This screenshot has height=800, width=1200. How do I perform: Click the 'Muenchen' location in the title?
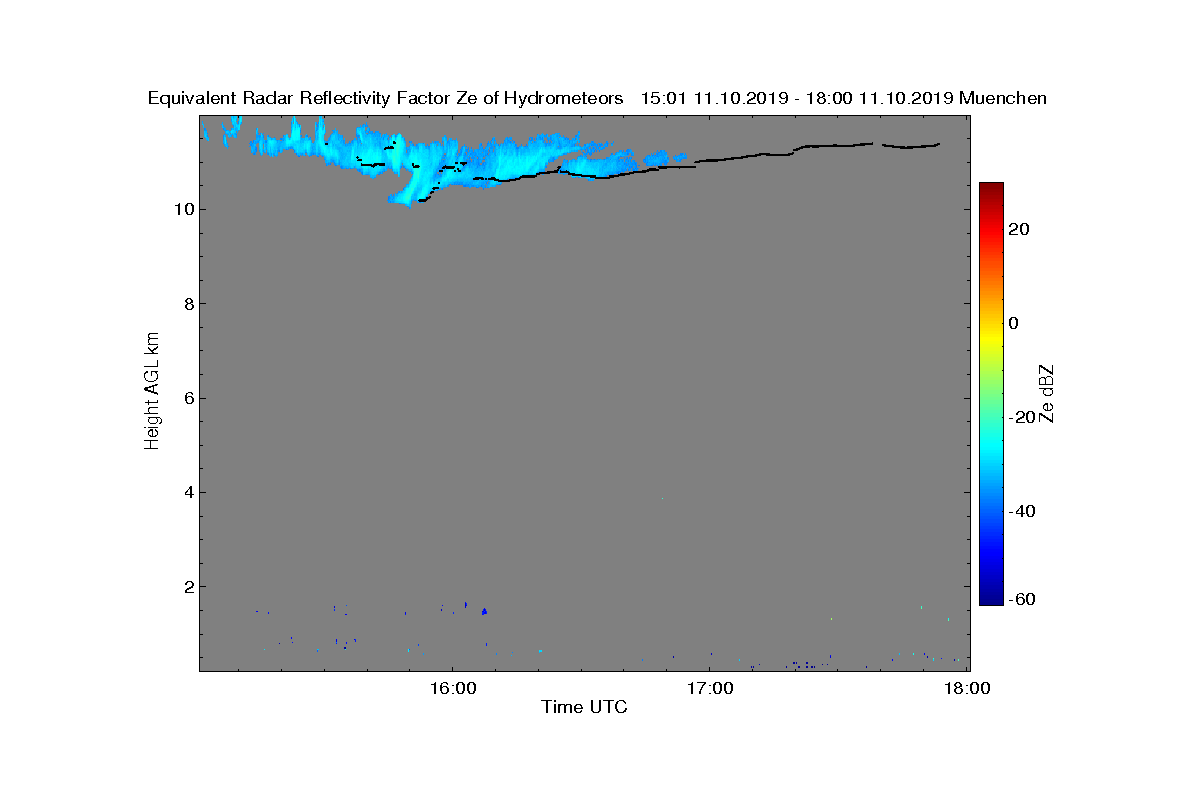coord(1003,99)
